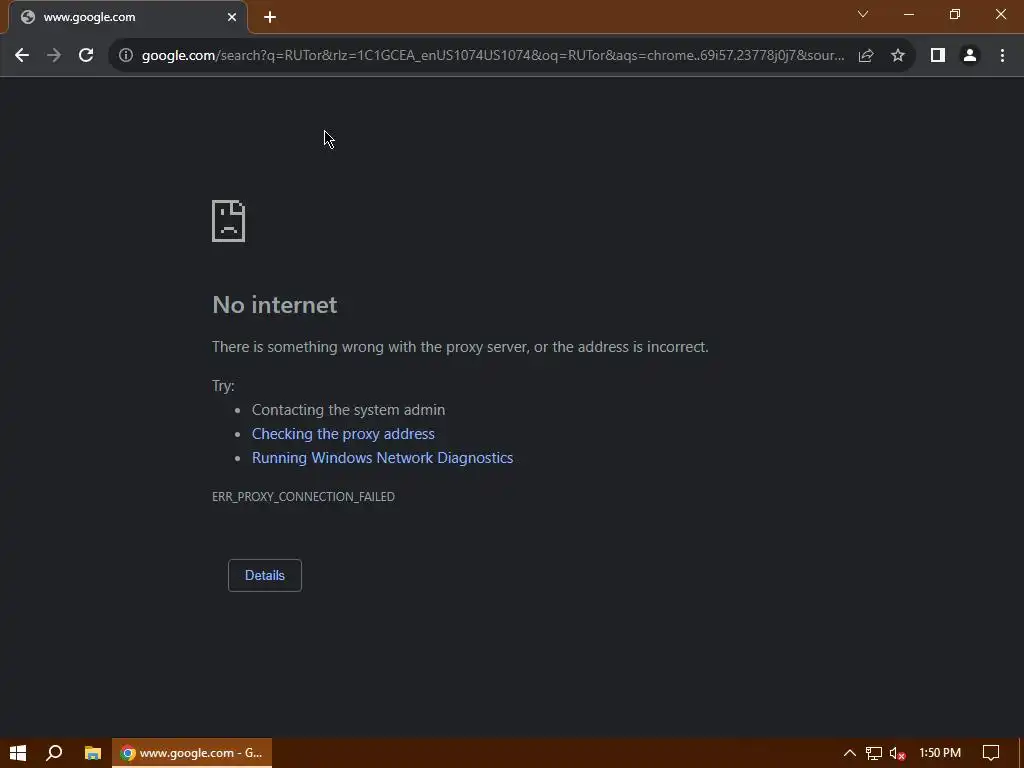This screenshot has height=768, width=1024.
Task: Restore down the Chrome window
Action: point(955,14)
